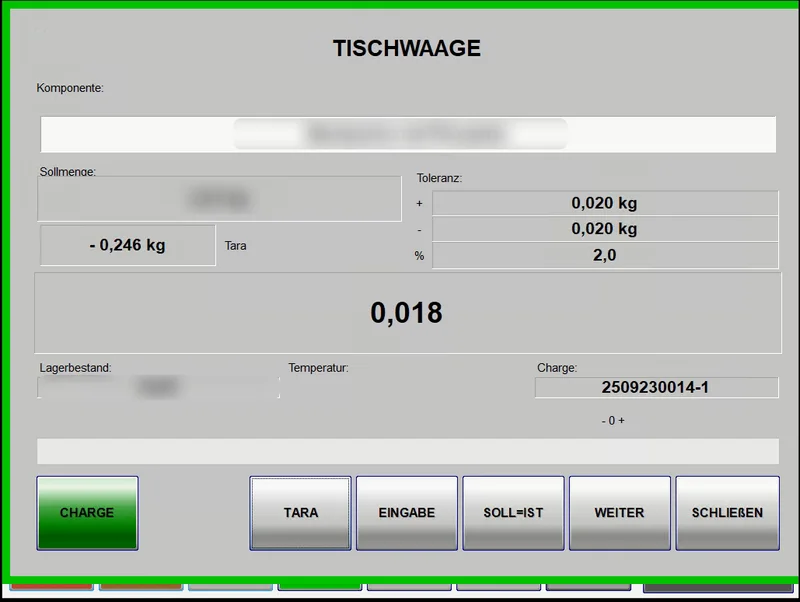Click the Temperatur: label
This screenshot has width=800, height=602.
coord(318,368)
